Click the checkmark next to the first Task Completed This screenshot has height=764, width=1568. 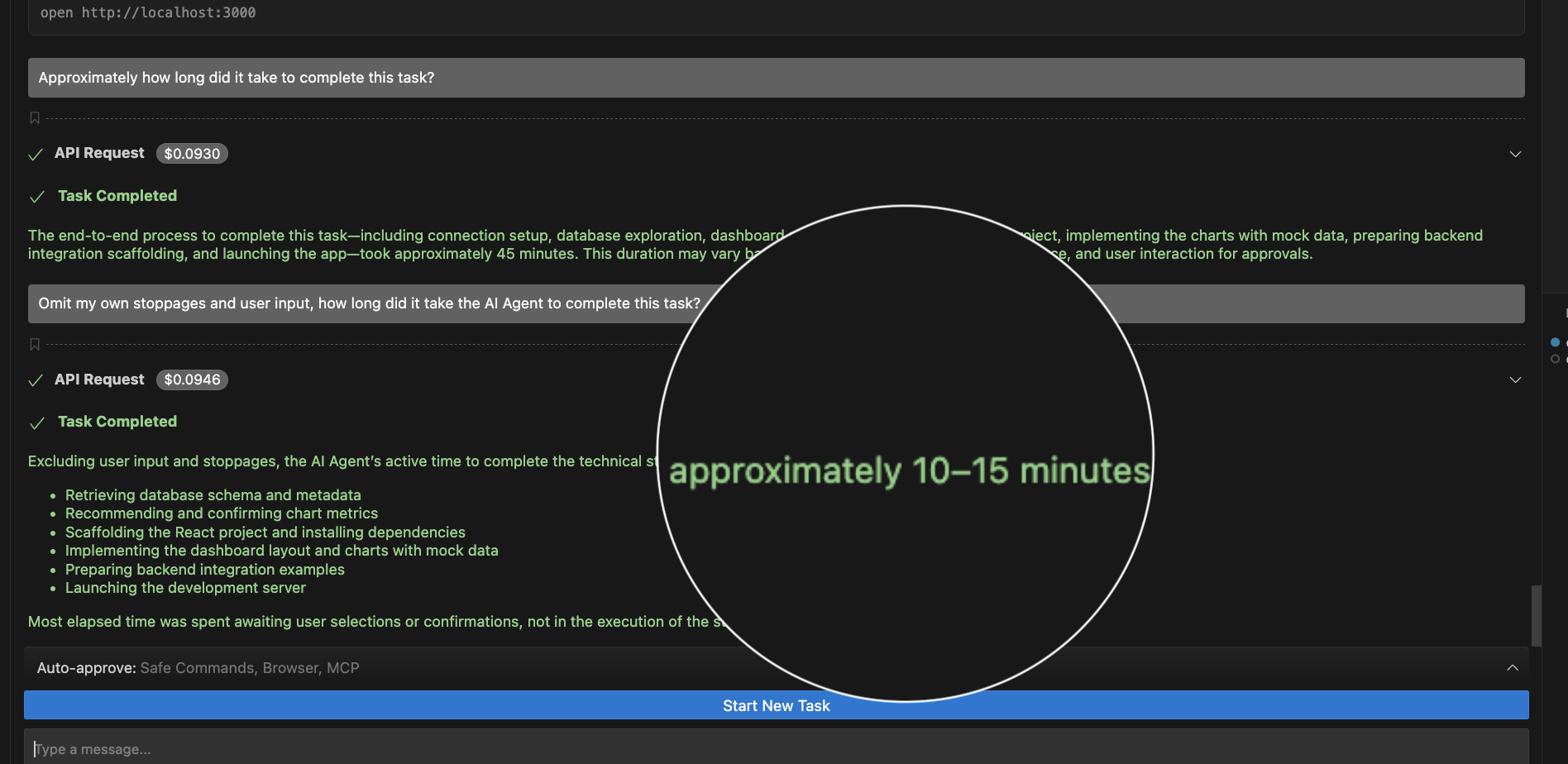(x=36, y=197)
